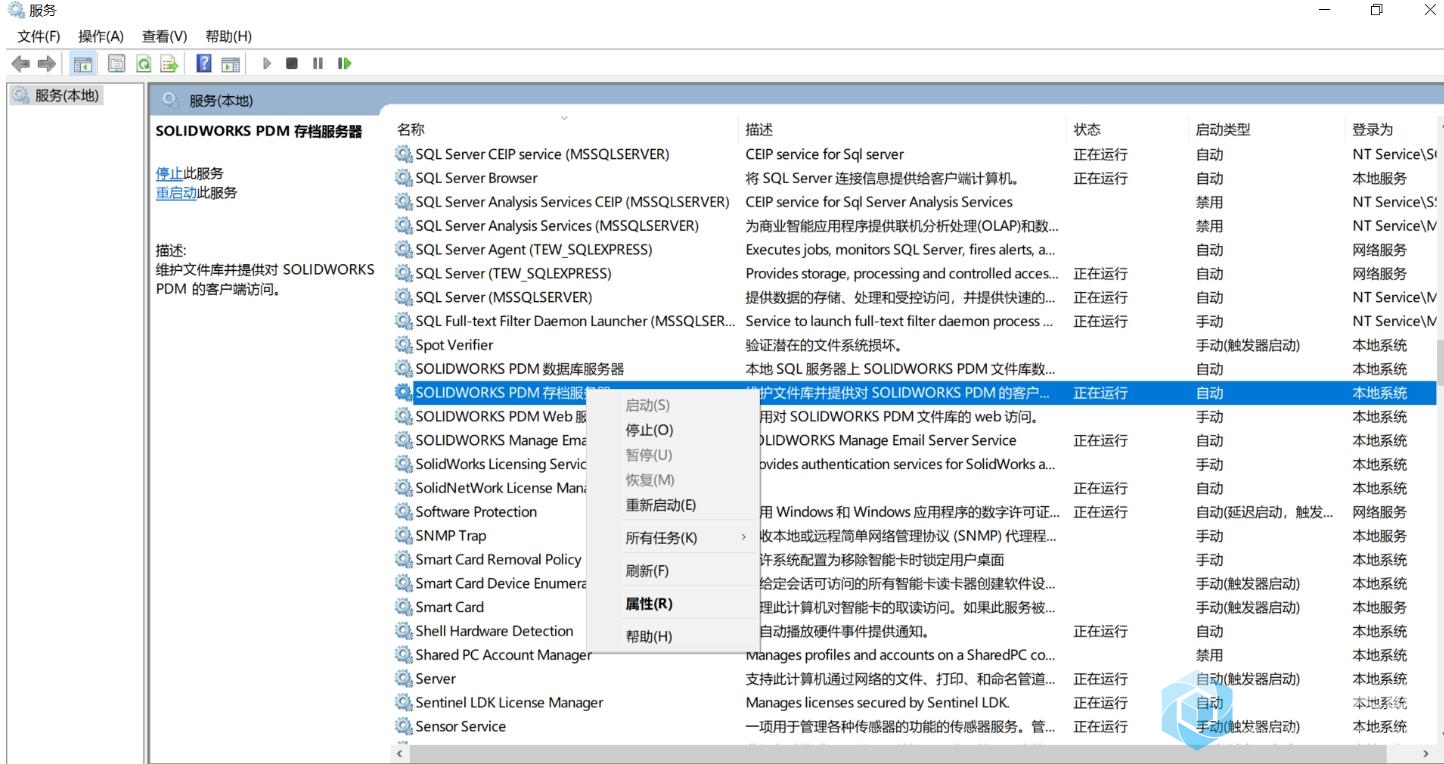Select gear icon of SQL Server Browser
Viewport: 1444px width, 764px height.
pos(404,178)
